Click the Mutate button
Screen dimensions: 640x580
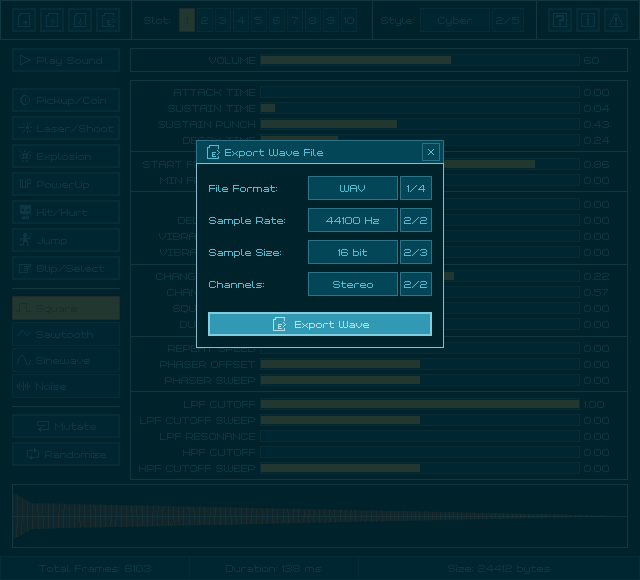coord(66,426)
